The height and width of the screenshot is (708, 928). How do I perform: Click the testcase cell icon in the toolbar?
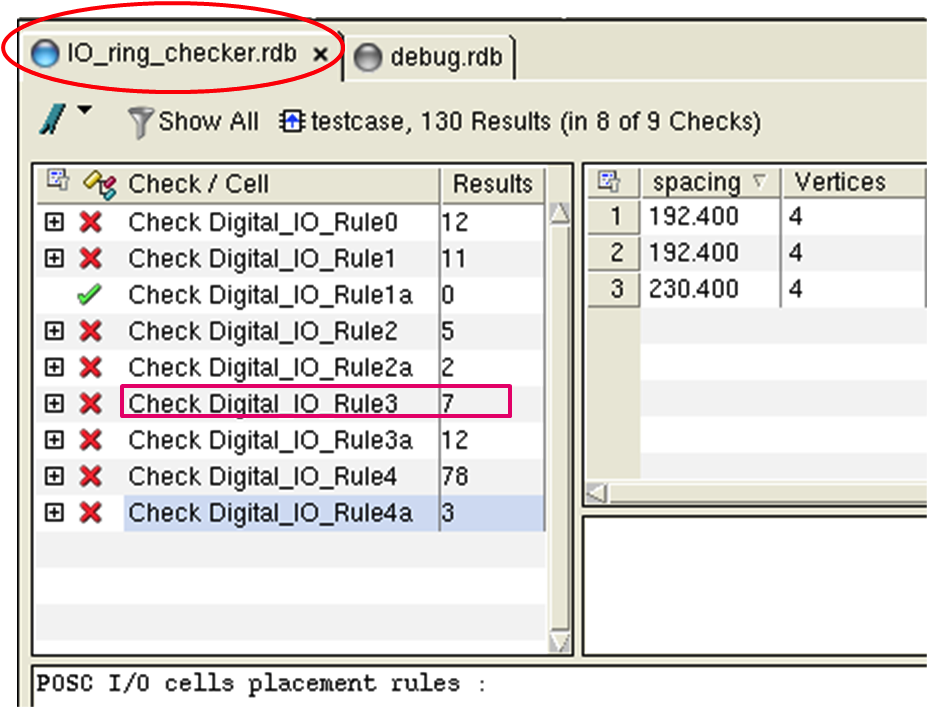coord(293,123)
